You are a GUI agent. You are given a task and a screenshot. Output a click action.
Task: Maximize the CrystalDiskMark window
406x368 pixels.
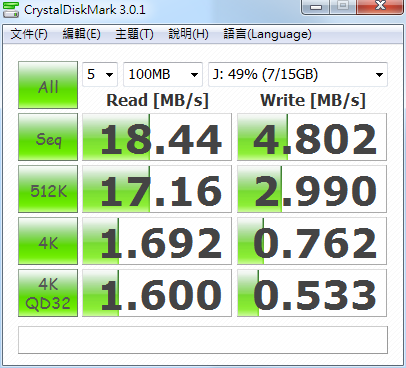pyautogui.click(x=343, y=6)
